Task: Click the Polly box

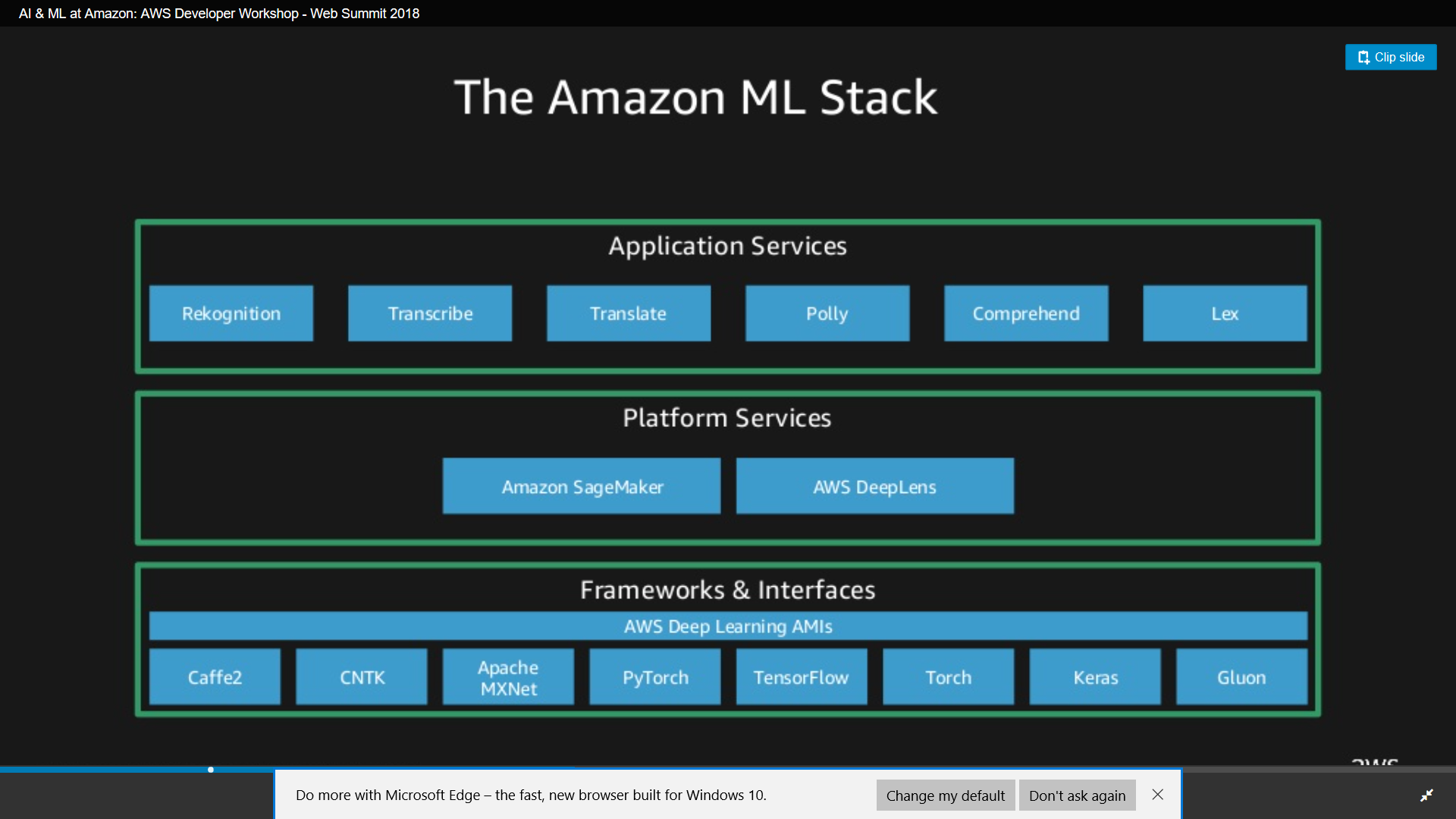Action: point(827,313)
